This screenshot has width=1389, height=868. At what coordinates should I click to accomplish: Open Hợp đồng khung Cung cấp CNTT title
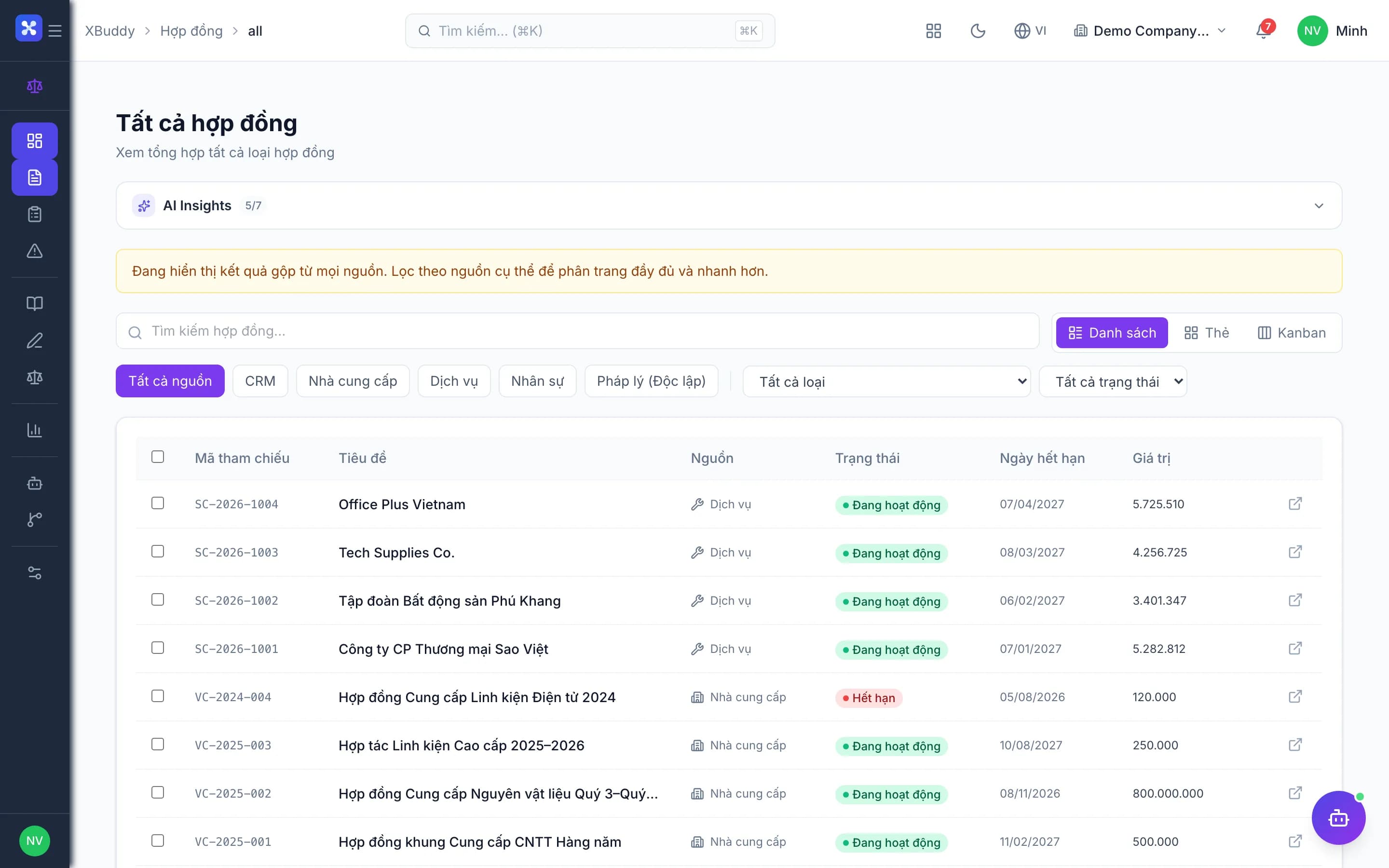click(x=479, y=841)
